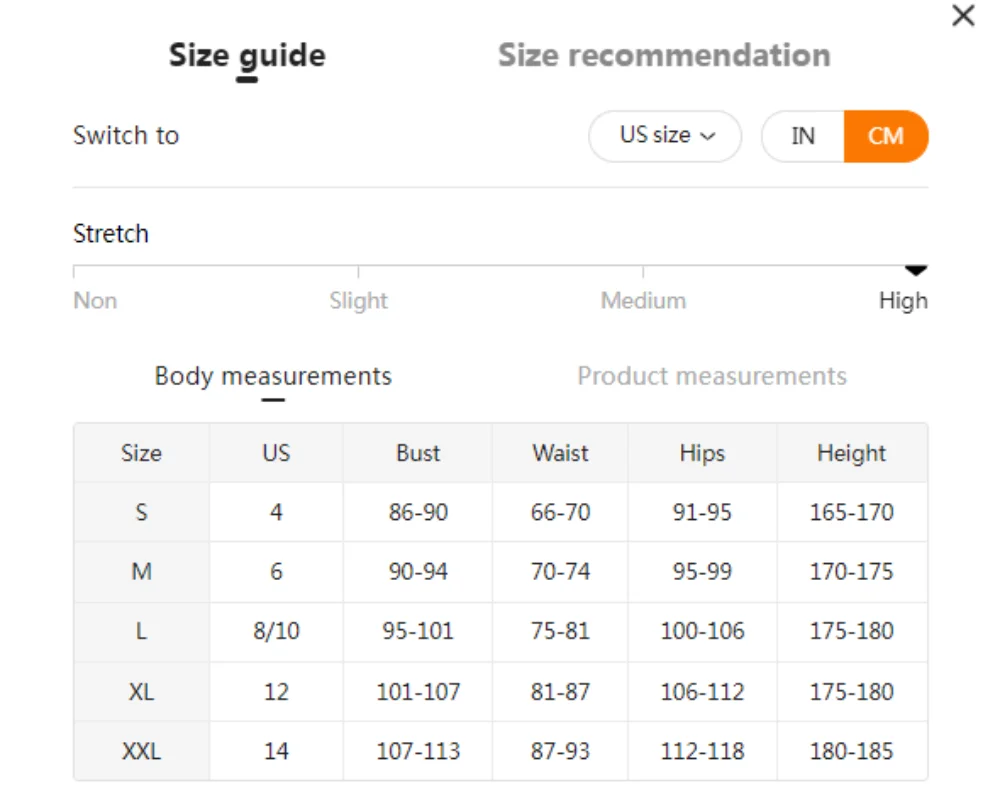Click the Hips column header
This screenshot has width=1000, height=800.
(702, 453)
